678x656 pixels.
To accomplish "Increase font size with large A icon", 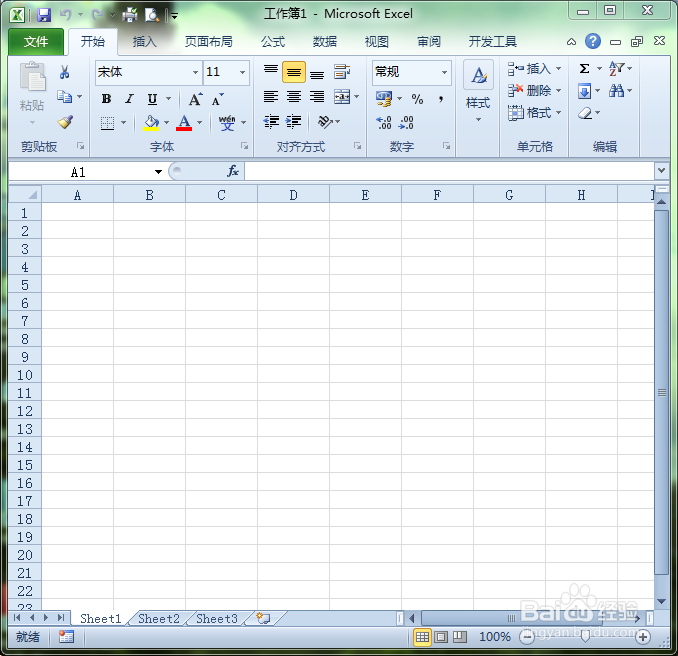I will pos(195,99).
